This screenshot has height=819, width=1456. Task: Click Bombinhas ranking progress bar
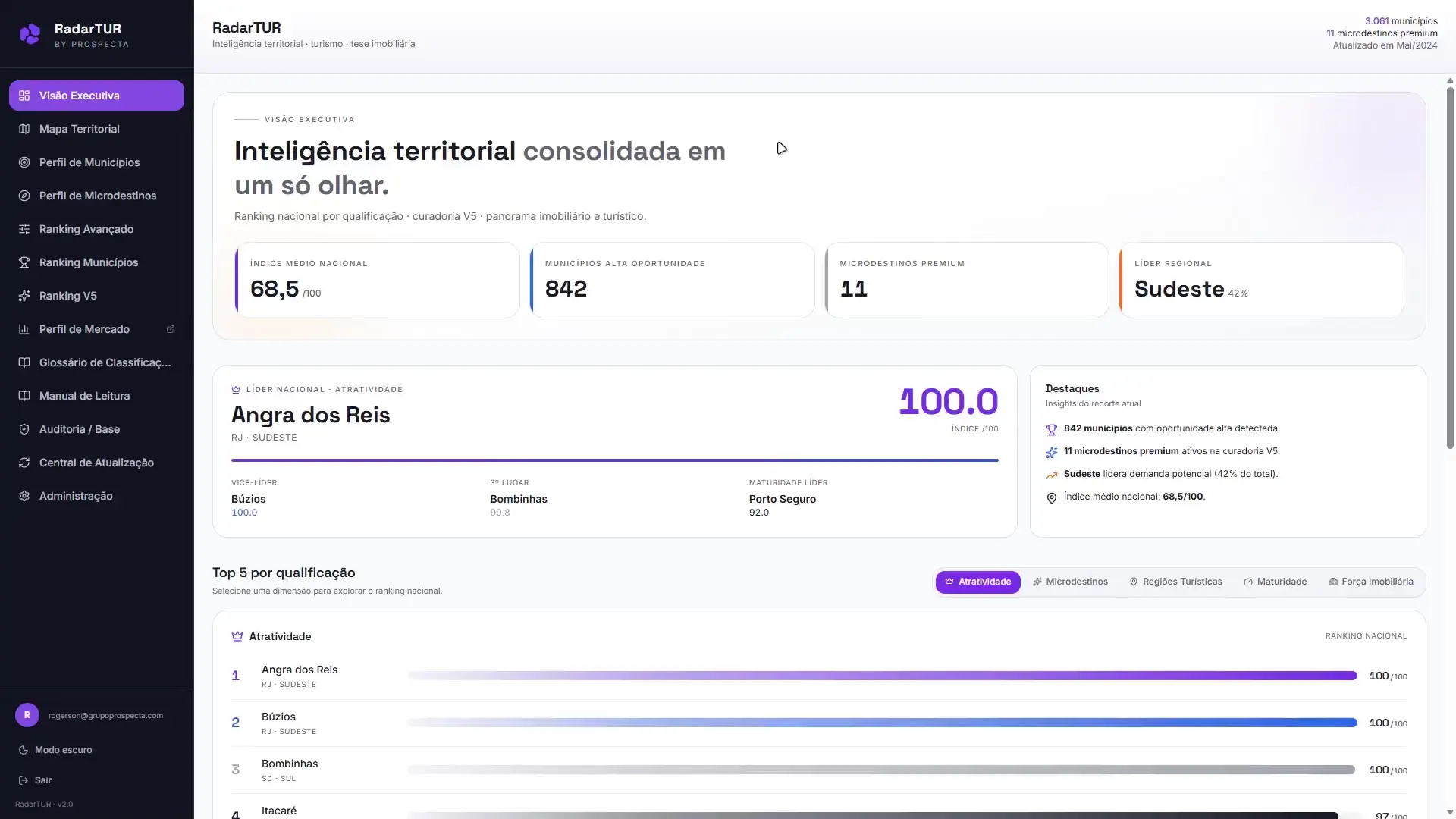pyautogui.click(x=881, y=770)
